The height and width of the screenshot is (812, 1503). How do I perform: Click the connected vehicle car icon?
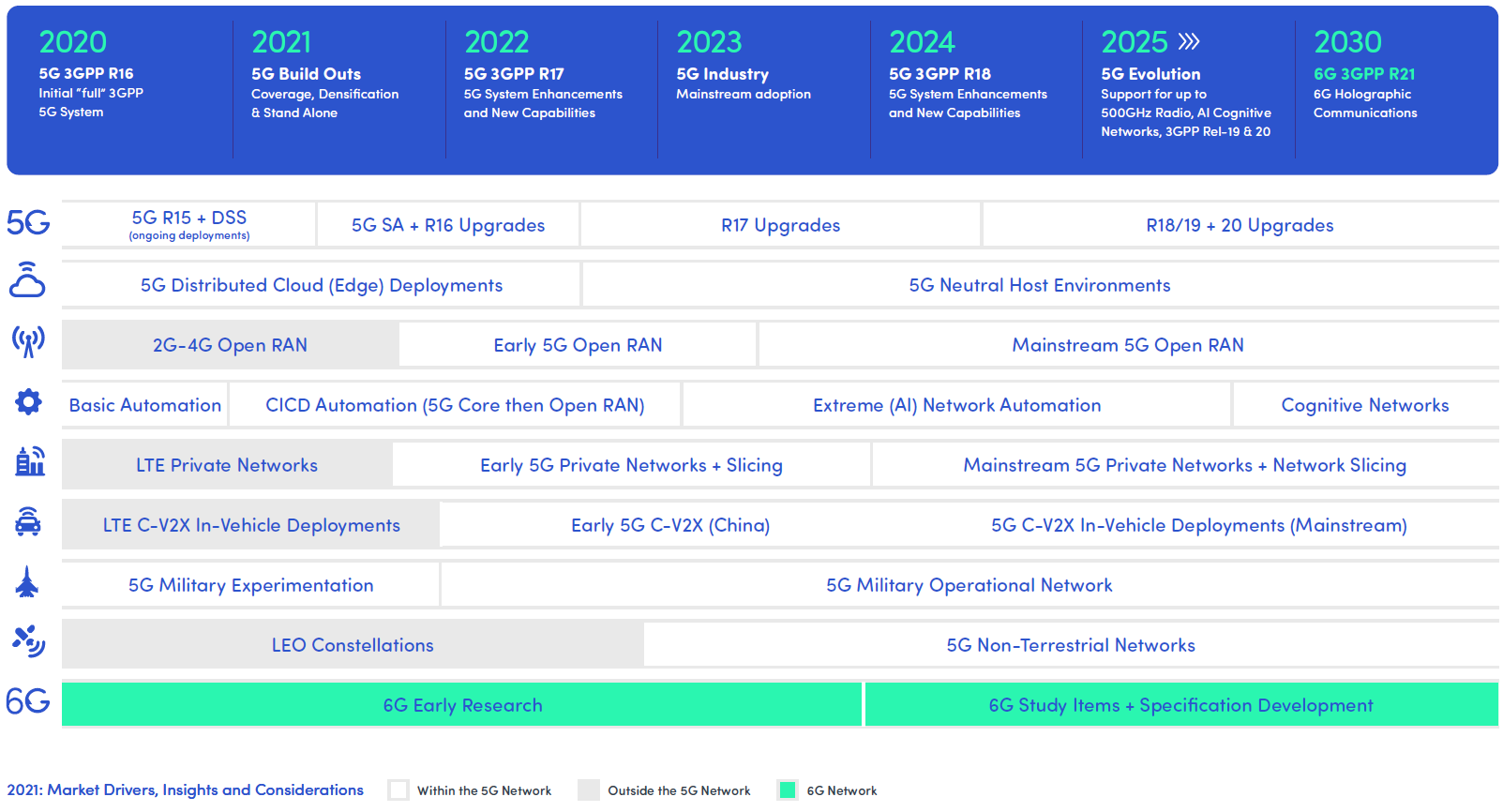[x=28, y=521]
